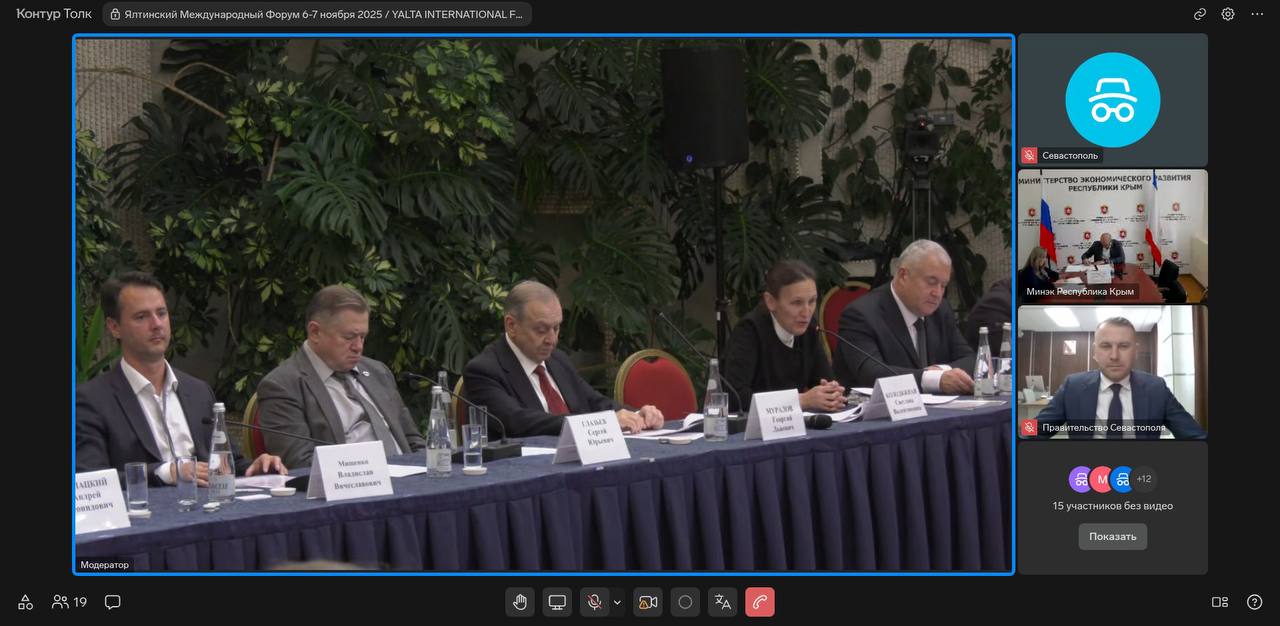Viewport: 1280px width, 626px height.
Task: Raise hand using the hand icon
Action: [520, 602]
